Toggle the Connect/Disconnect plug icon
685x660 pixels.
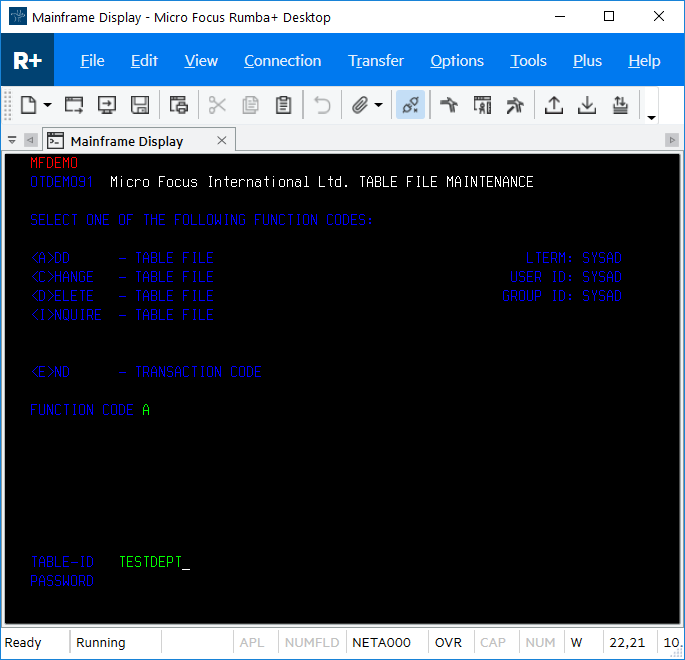pos(410,105)
